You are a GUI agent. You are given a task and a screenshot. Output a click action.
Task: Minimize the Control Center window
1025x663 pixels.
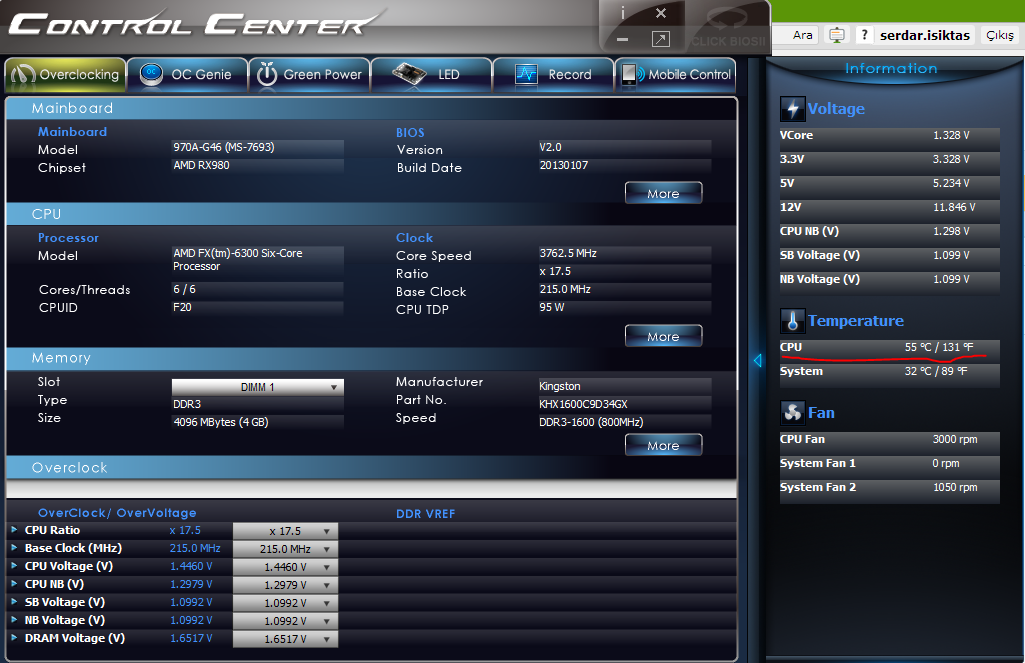(622, 40)
